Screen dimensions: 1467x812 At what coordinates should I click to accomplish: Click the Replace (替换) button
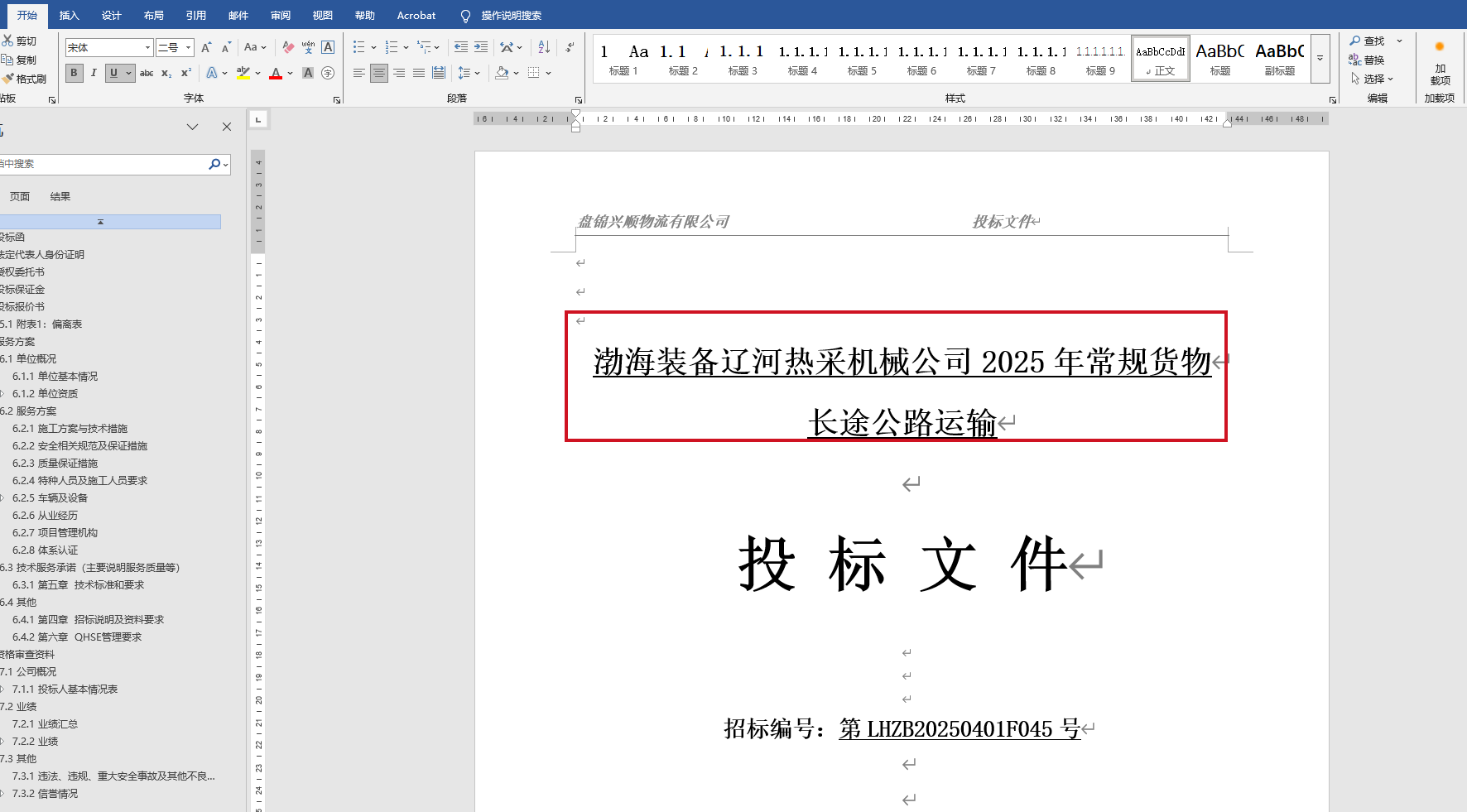pyautogui.click(x=1367, y=60)
